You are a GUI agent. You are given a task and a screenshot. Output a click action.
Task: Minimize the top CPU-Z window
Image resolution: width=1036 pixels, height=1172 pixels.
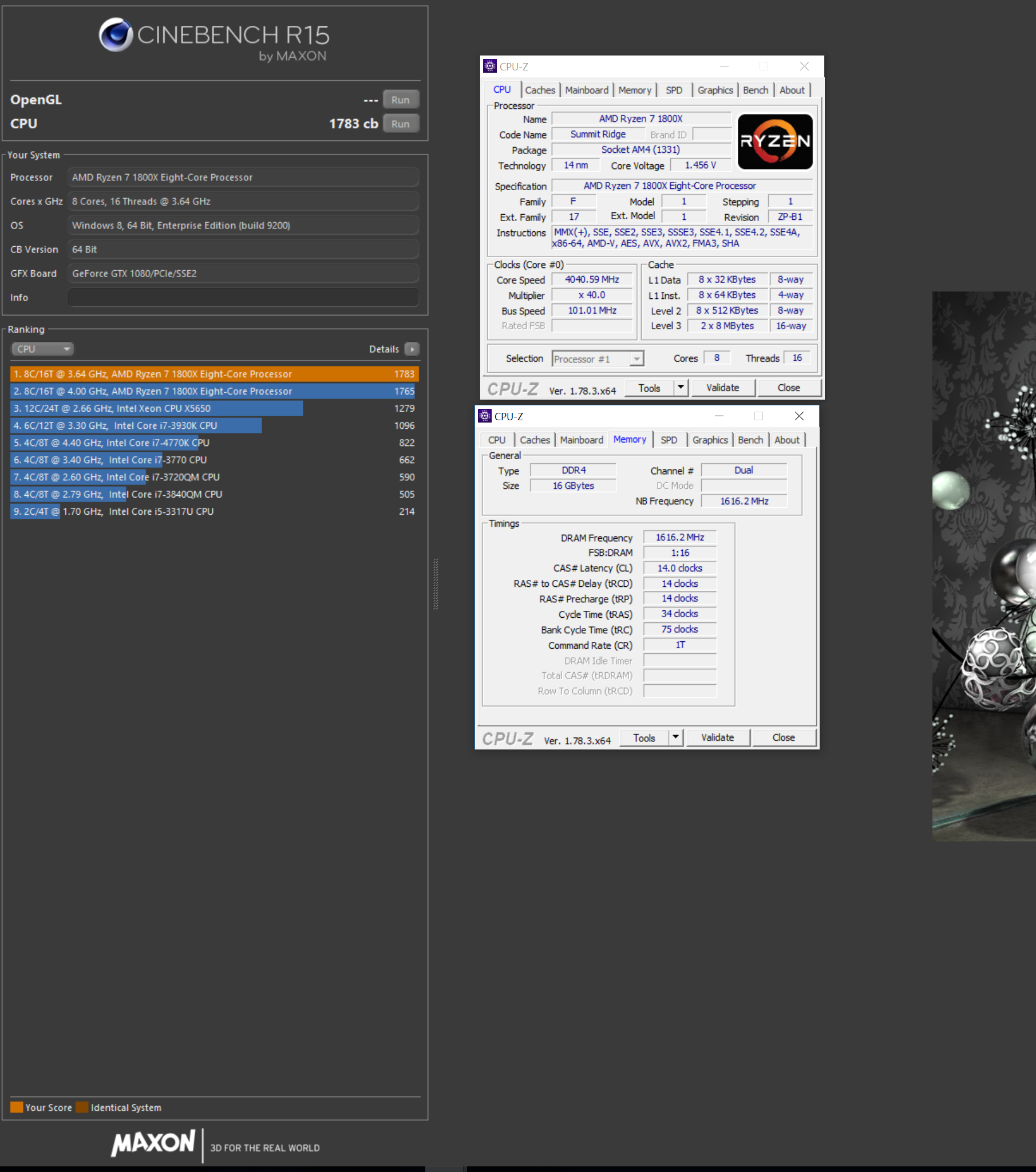pos(724,66)
